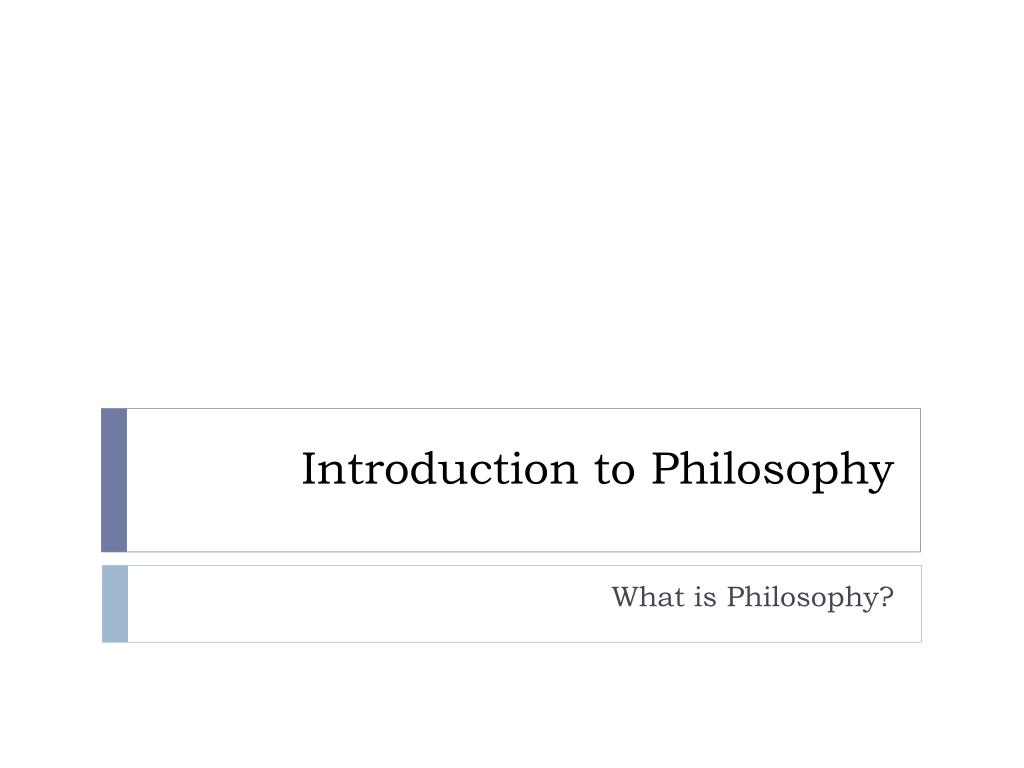
Task: Click the capital 'P' in title's 'Philosophy'
Action: pyautogui.click(x=666, y=468)
